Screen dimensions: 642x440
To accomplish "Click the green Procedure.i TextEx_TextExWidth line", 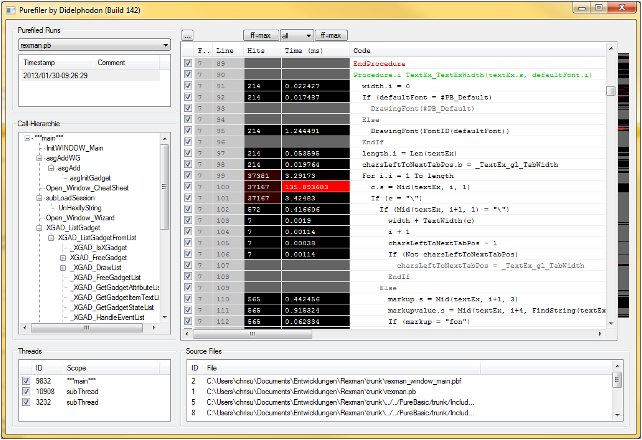I will pos(472,75).
